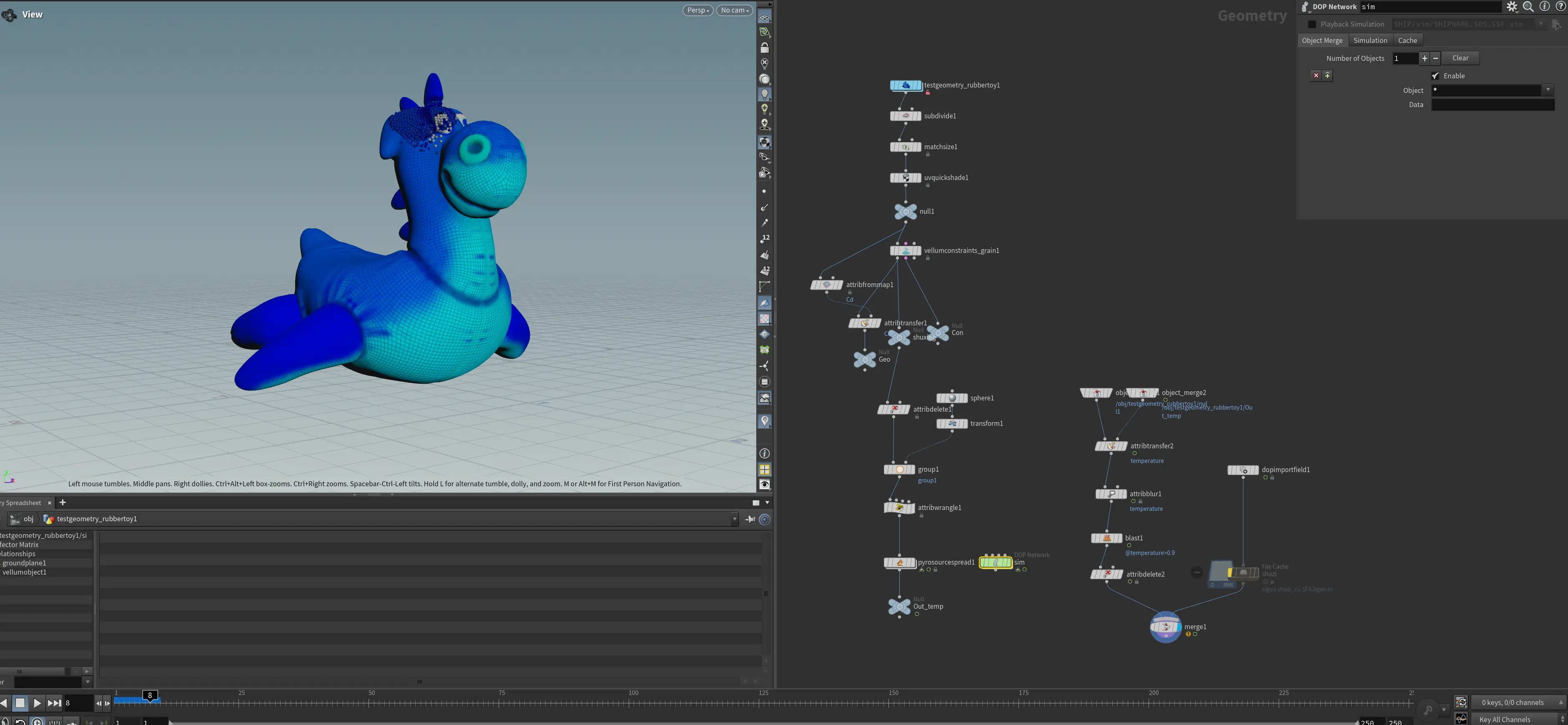Click the node info 'i' icon in parameter pane

coord(1544,7)
